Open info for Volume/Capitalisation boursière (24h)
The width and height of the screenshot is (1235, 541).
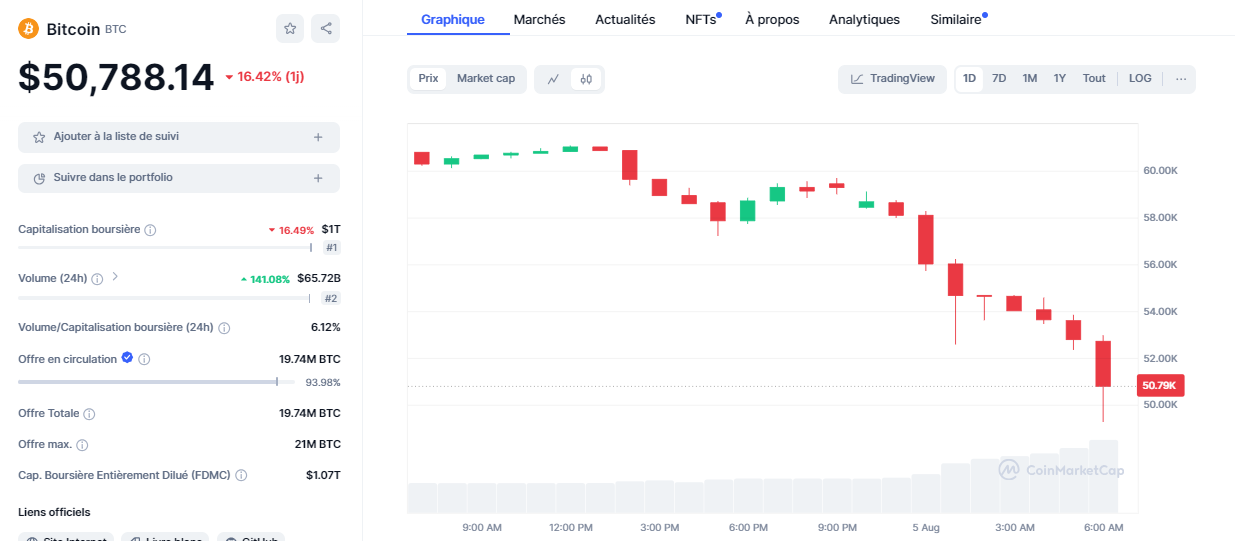(x=224, y=328)
